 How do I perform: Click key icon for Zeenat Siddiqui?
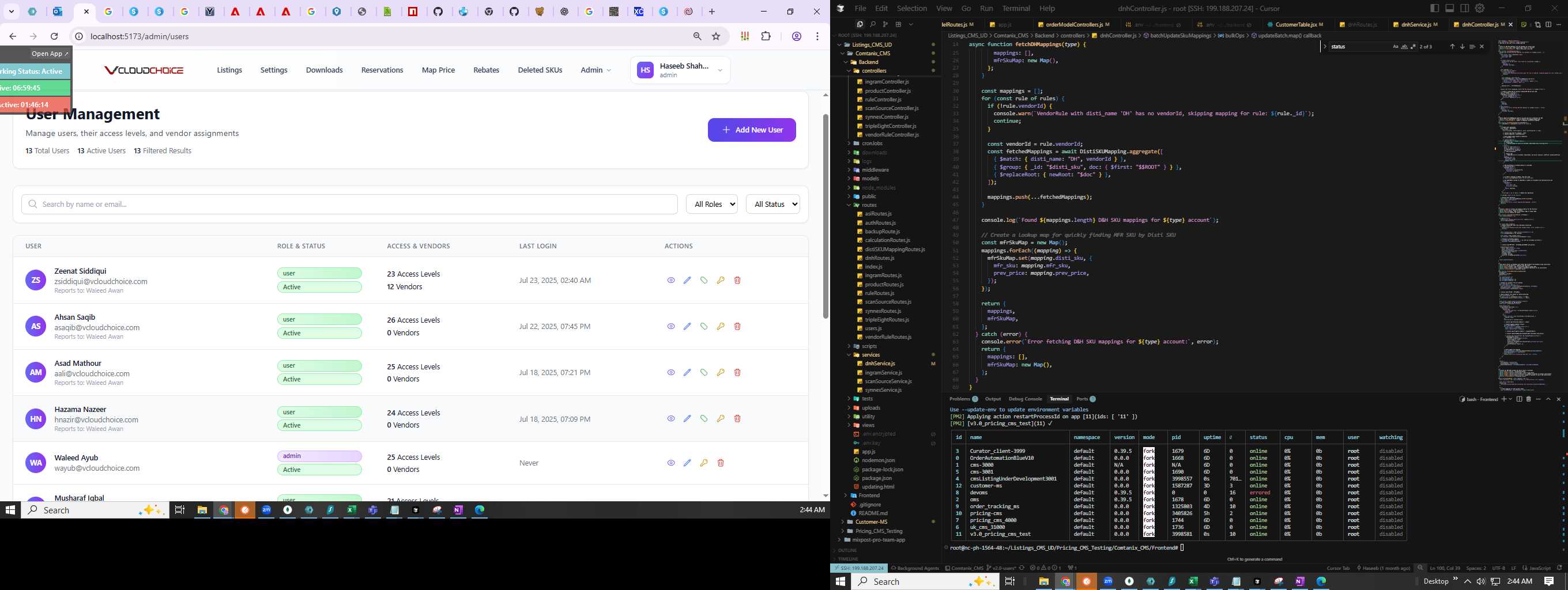coord(721,281)
